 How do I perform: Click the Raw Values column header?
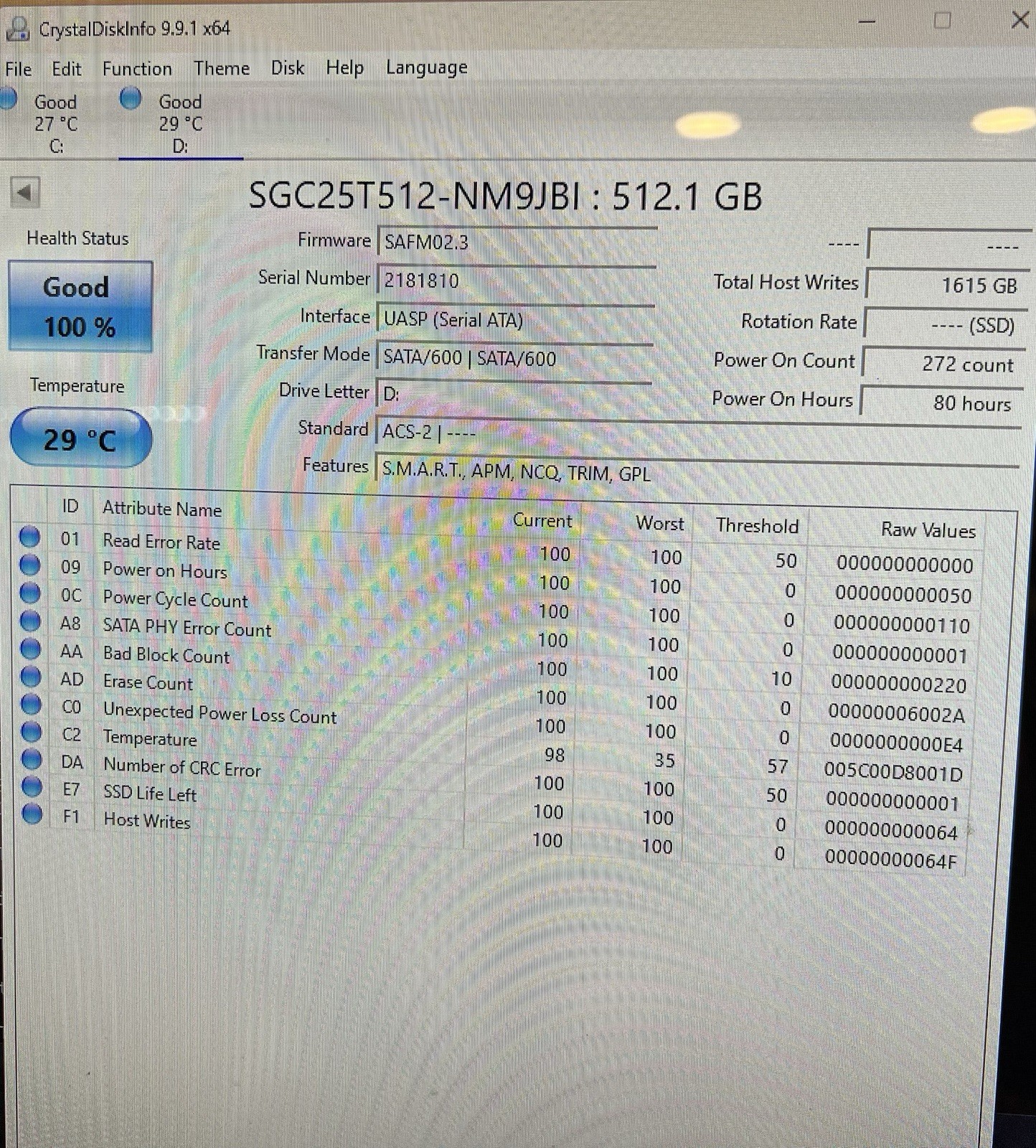pos(928,530)
